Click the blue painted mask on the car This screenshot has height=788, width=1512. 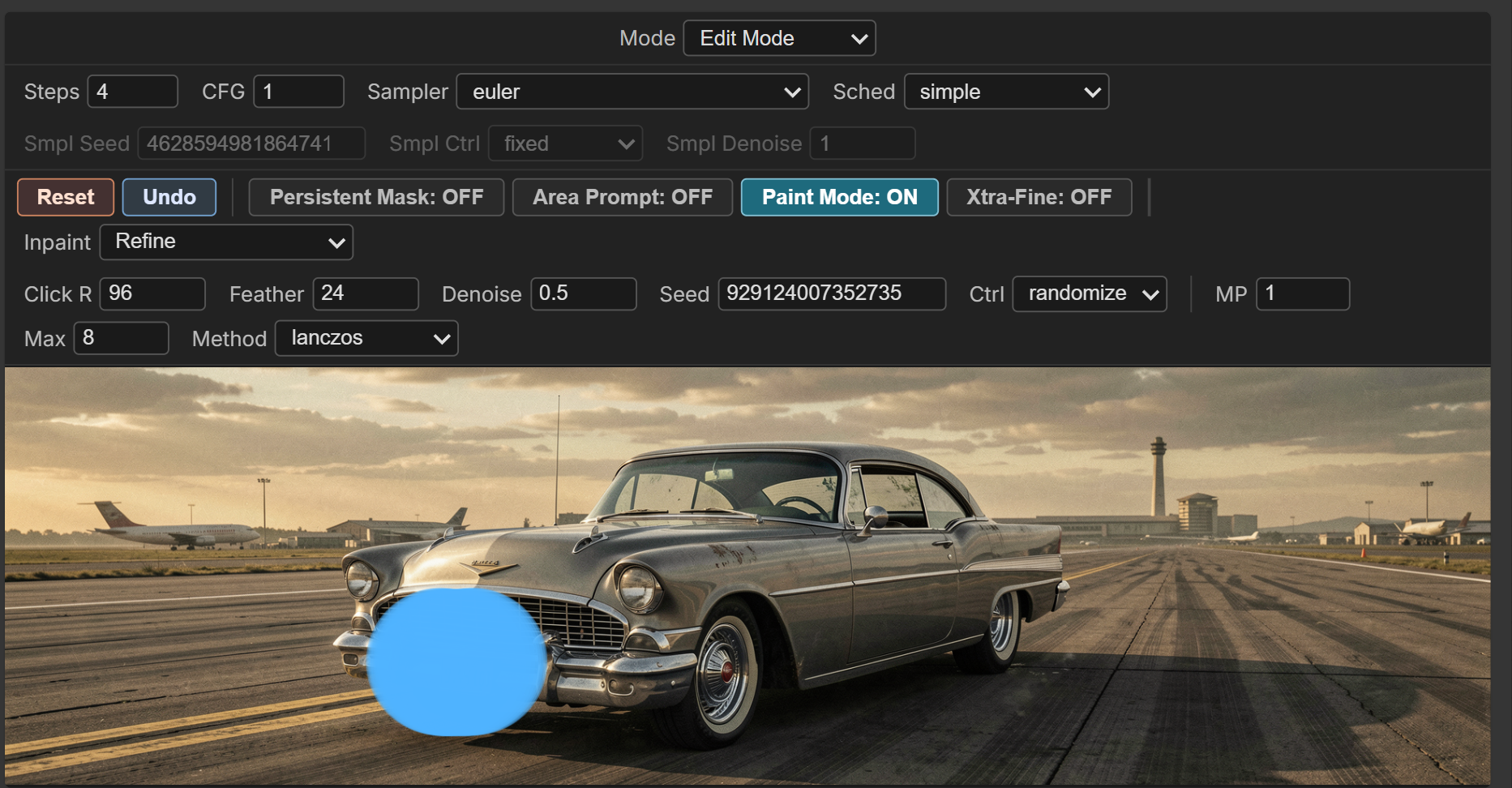(456, 662)
